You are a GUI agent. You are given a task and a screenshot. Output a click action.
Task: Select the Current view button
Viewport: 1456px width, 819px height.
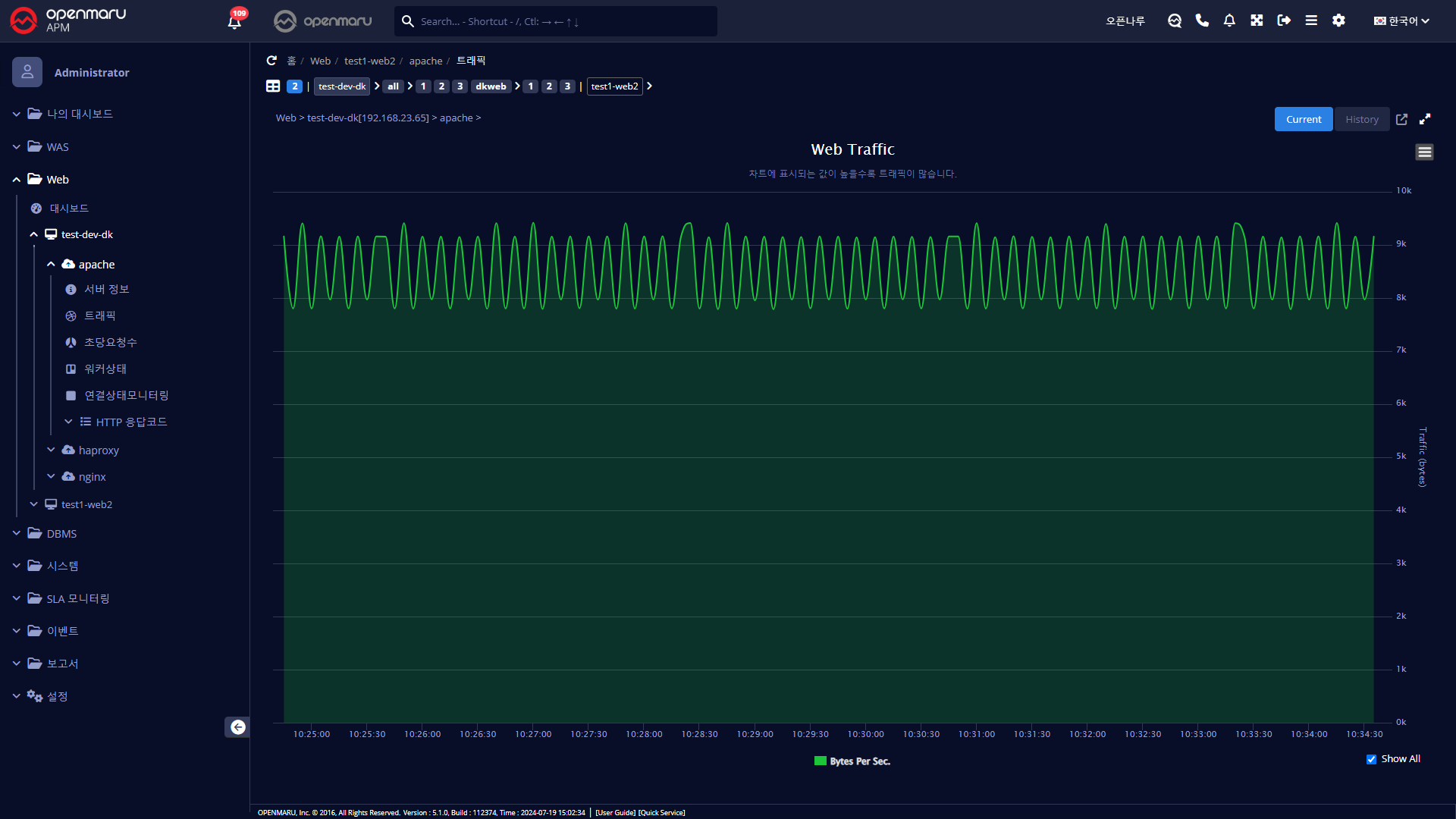[1304, 119]
